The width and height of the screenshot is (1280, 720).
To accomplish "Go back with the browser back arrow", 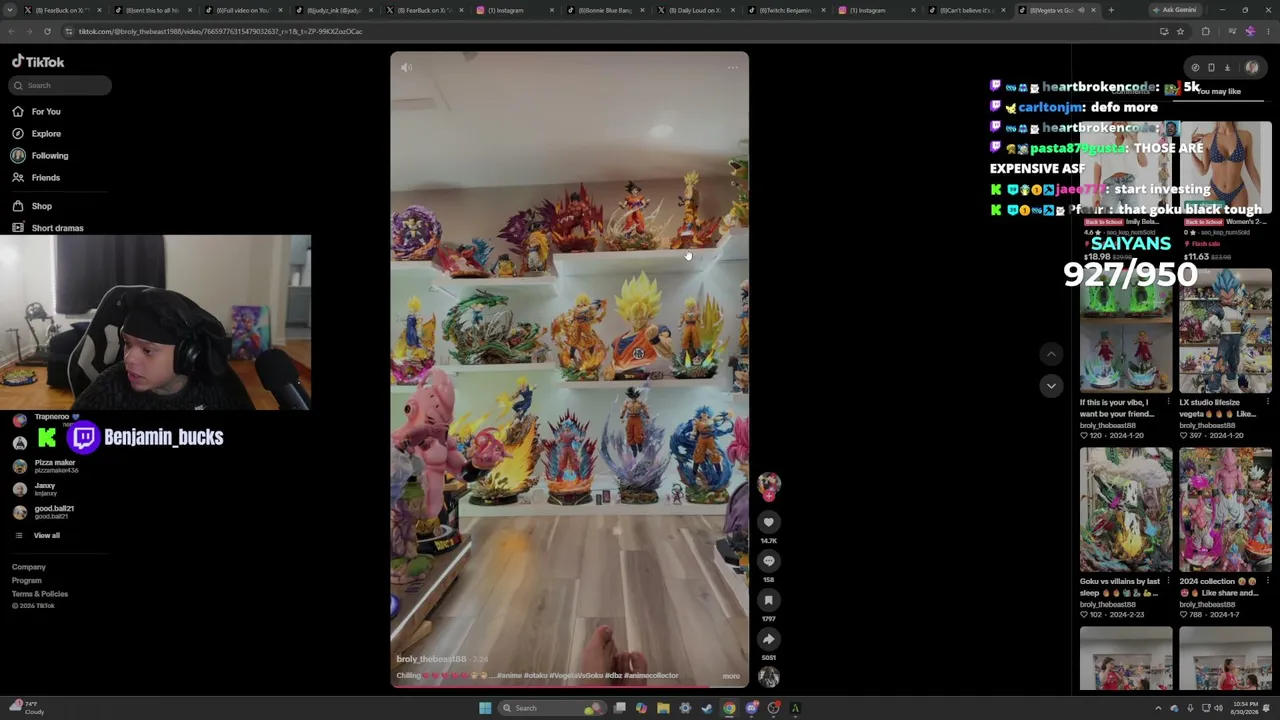I will 11,31.
